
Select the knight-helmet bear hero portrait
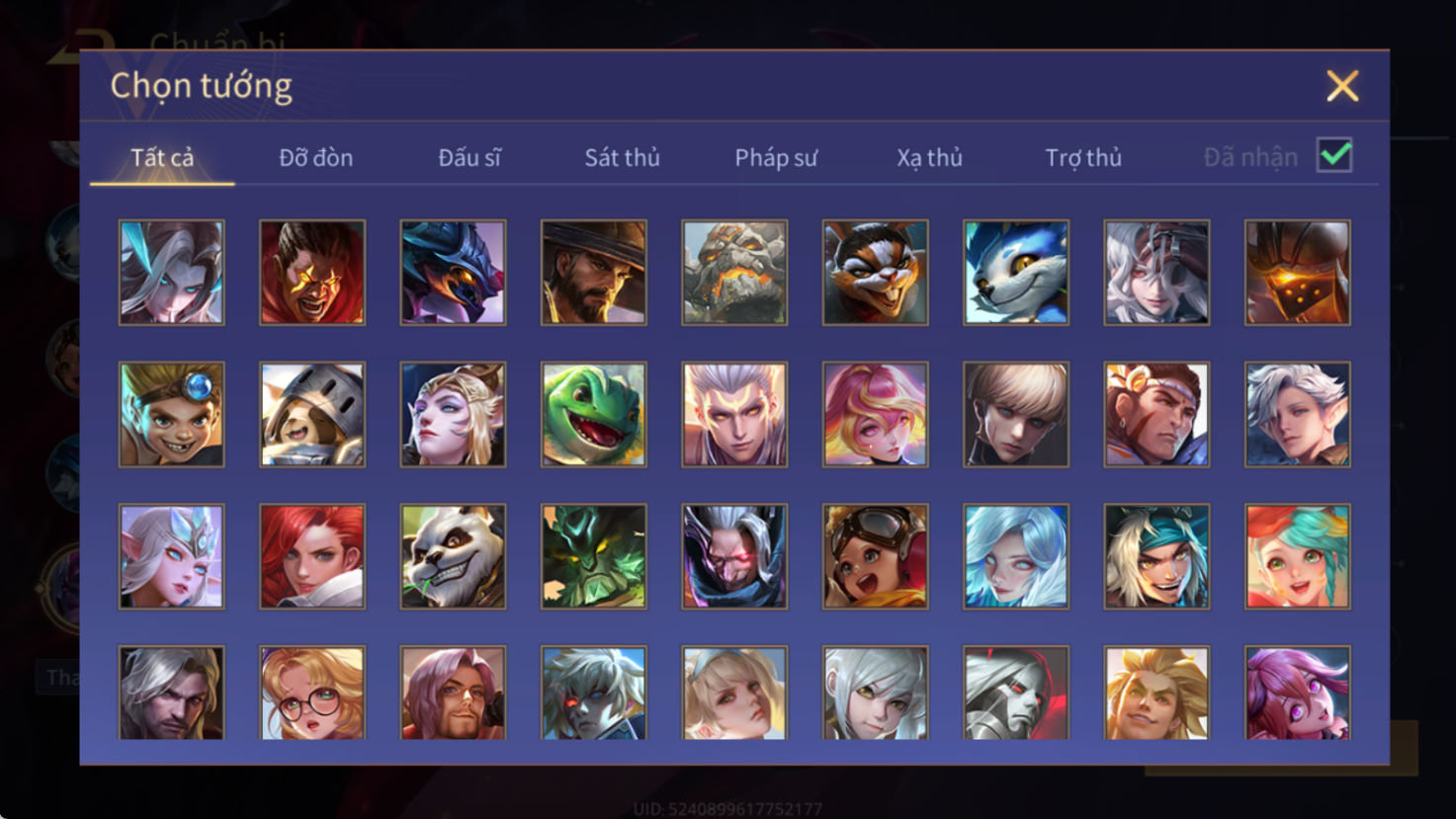[x=312, y=414]
